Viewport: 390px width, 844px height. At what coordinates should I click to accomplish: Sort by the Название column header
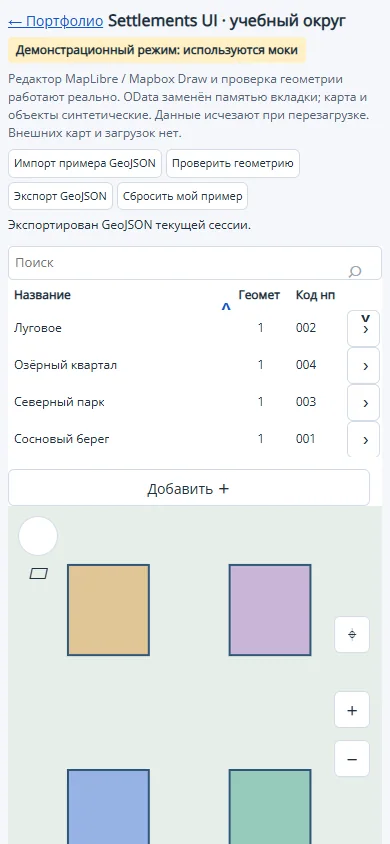point(42,295)
